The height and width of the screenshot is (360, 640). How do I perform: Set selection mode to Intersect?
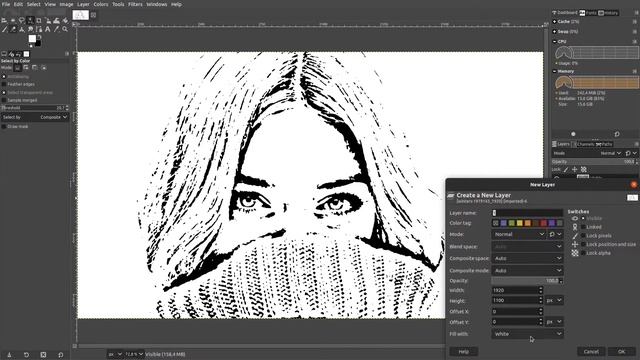44,68
